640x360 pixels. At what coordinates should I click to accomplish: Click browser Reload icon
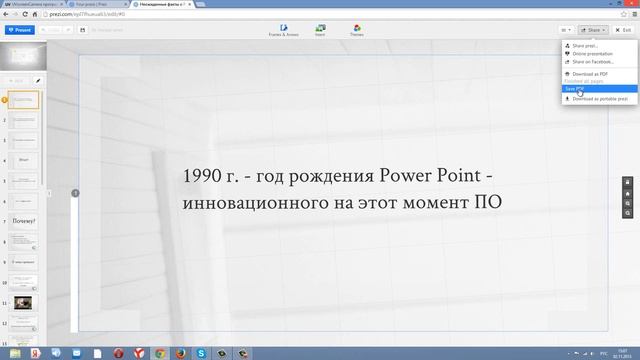25,14
